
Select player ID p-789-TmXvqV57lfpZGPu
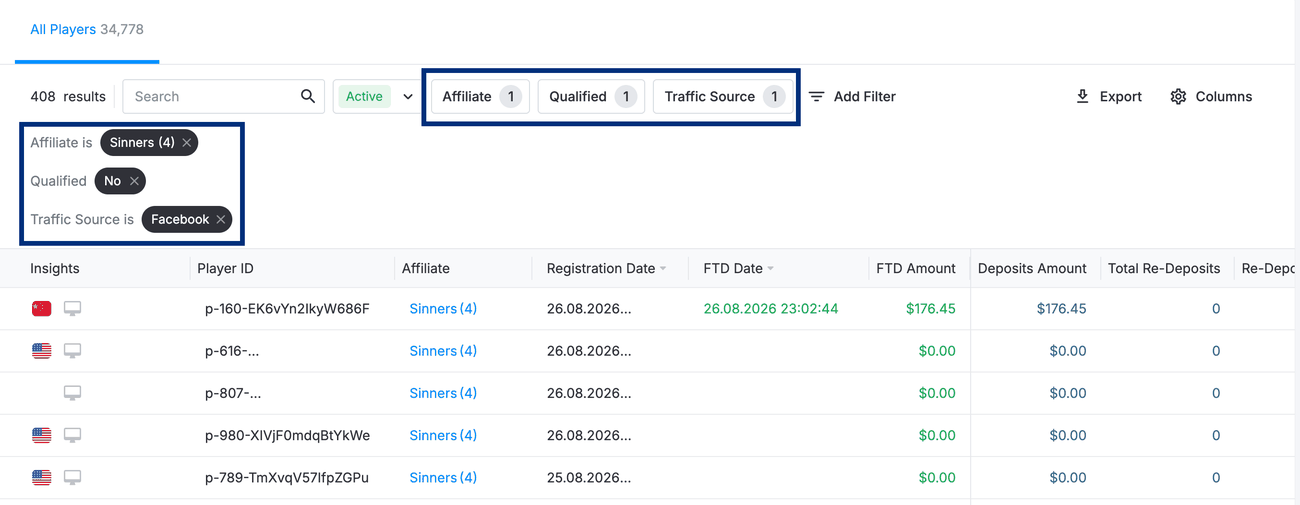tap(287, 477)
